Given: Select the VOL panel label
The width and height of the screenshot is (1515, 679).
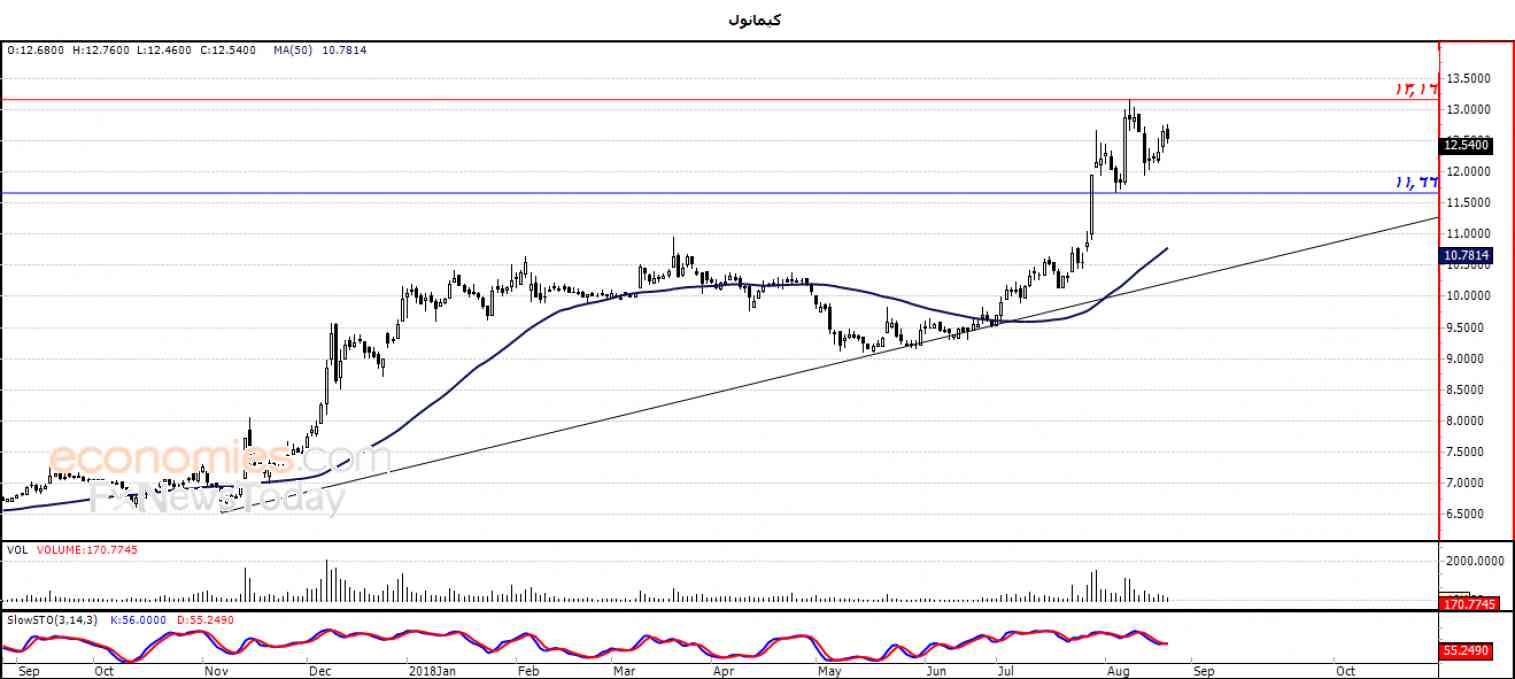Looking at the screenshot, I should [17, 550].
